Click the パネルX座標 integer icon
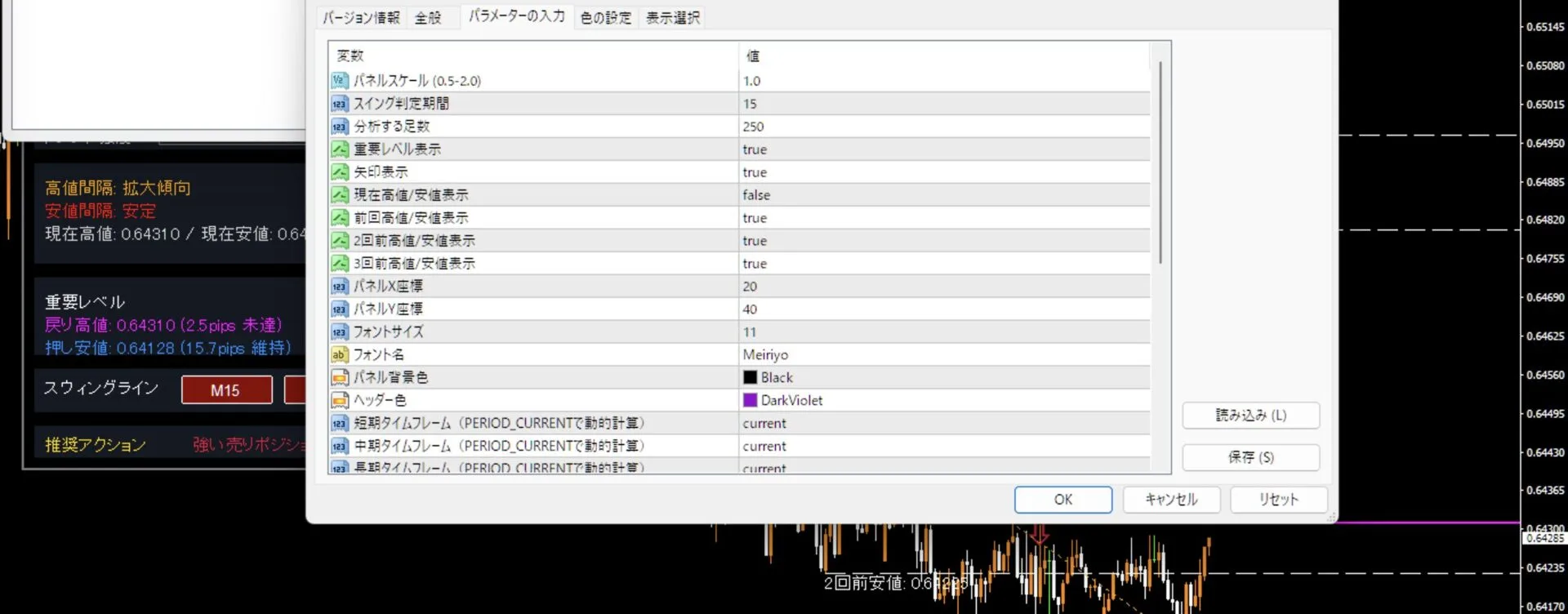 click(x=339, y=287)
